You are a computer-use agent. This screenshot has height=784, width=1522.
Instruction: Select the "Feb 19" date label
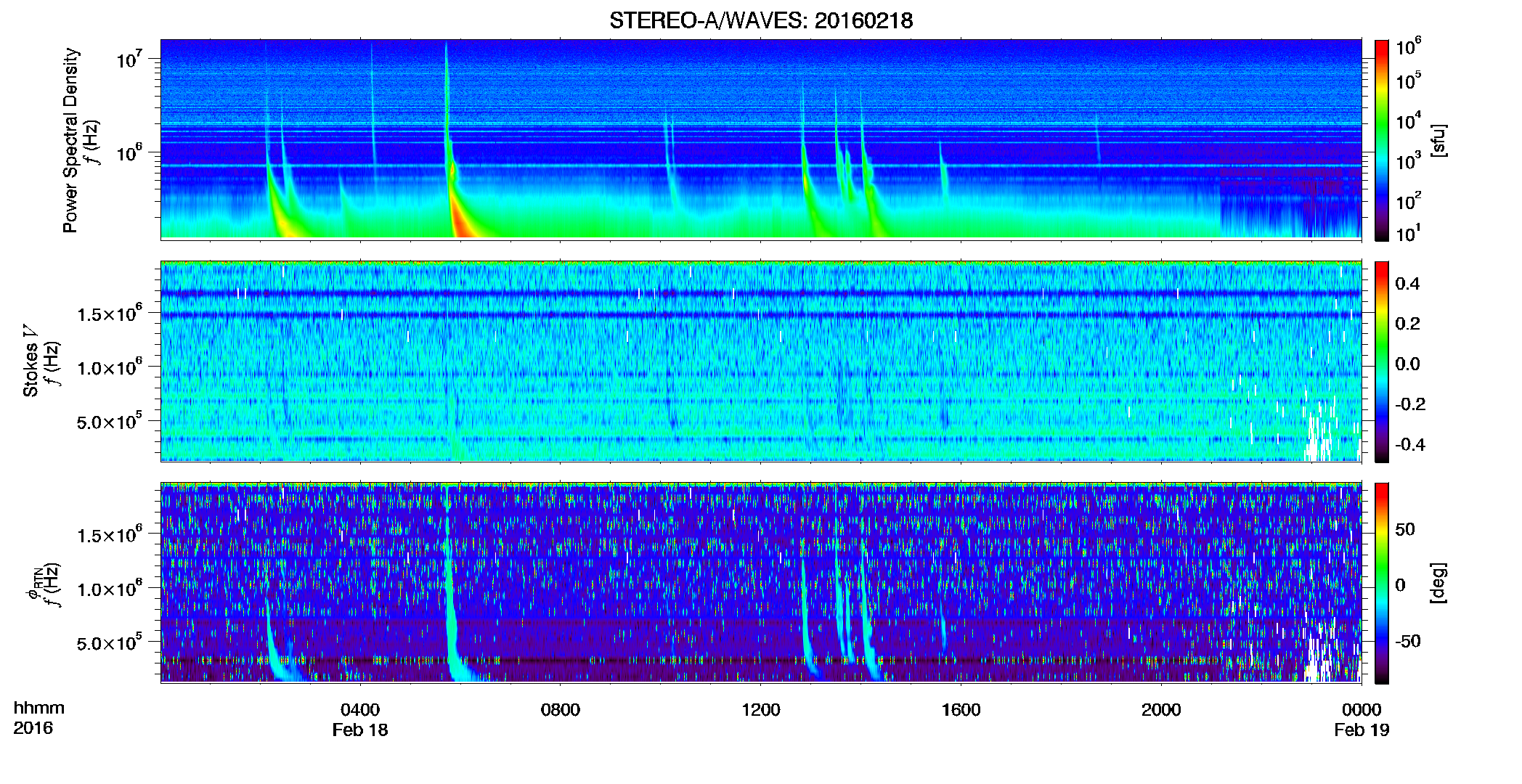point(1362,730)
